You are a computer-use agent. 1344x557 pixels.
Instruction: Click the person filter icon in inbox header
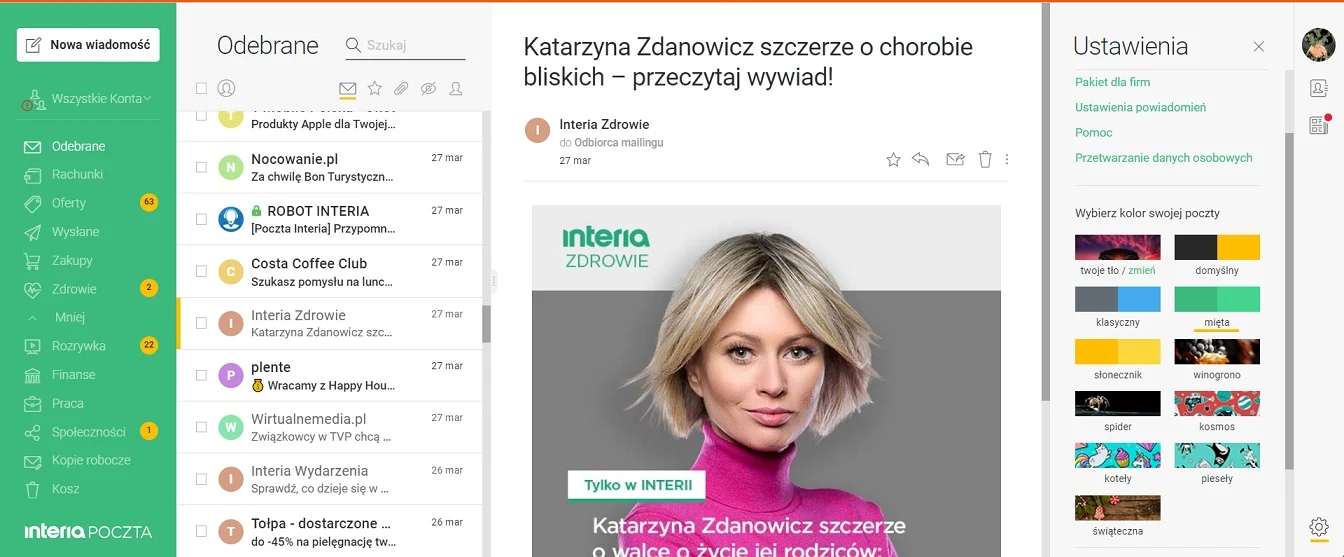(456, 89)
